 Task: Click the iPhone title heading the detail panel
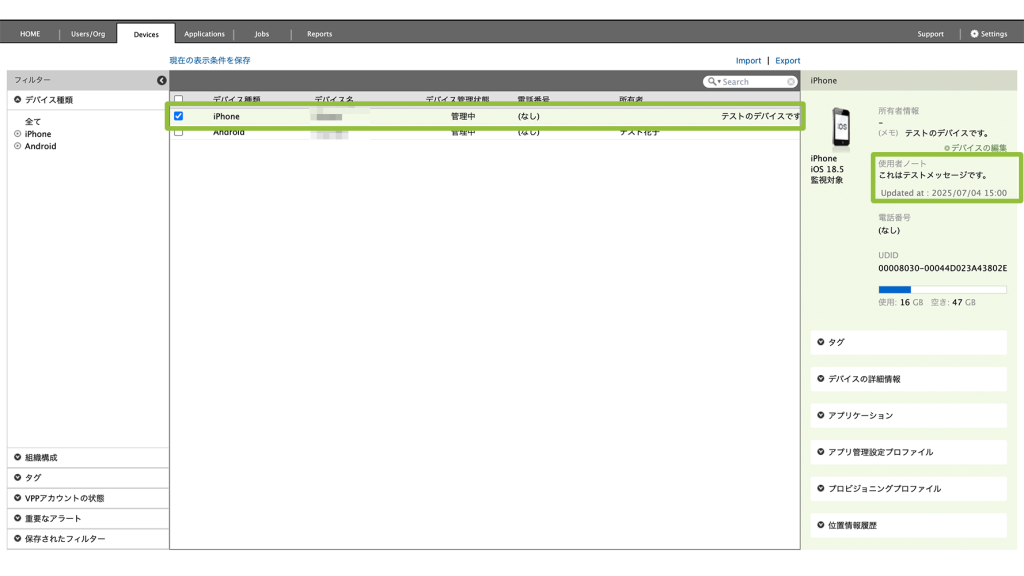(824, 80)
